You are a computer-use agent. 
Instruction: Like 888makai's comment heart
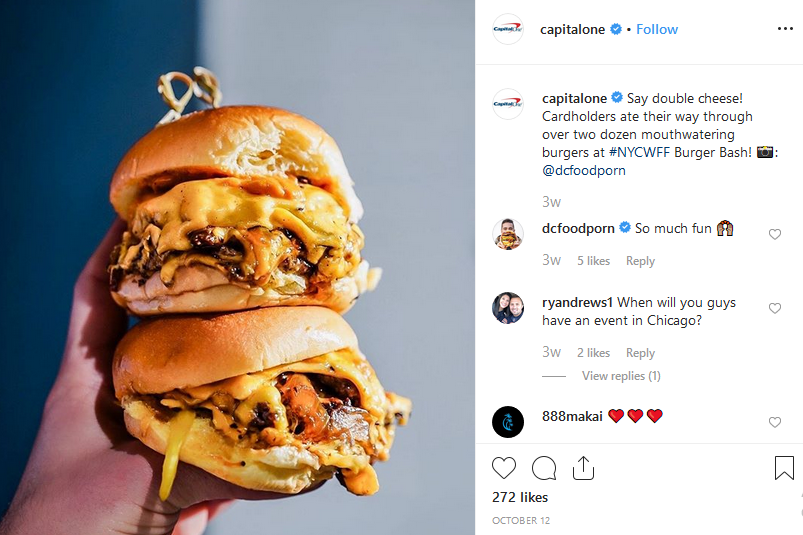[774, 422]
